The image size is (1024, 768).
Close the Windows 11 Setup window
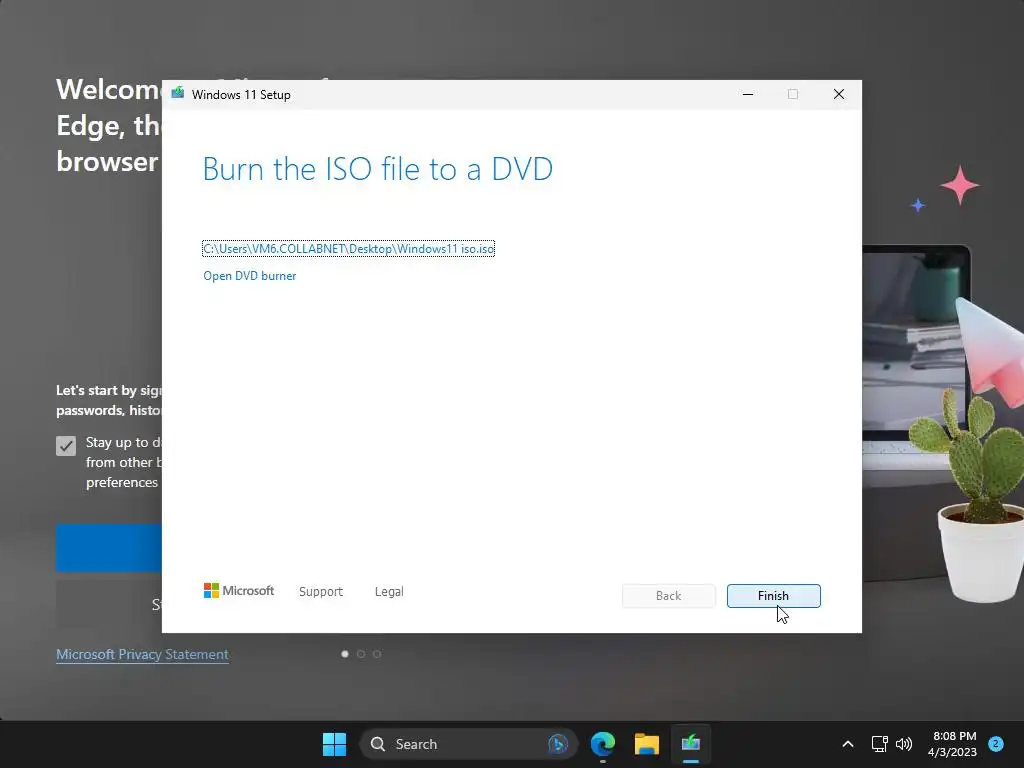pyautogui.click(x=839, y=94)
